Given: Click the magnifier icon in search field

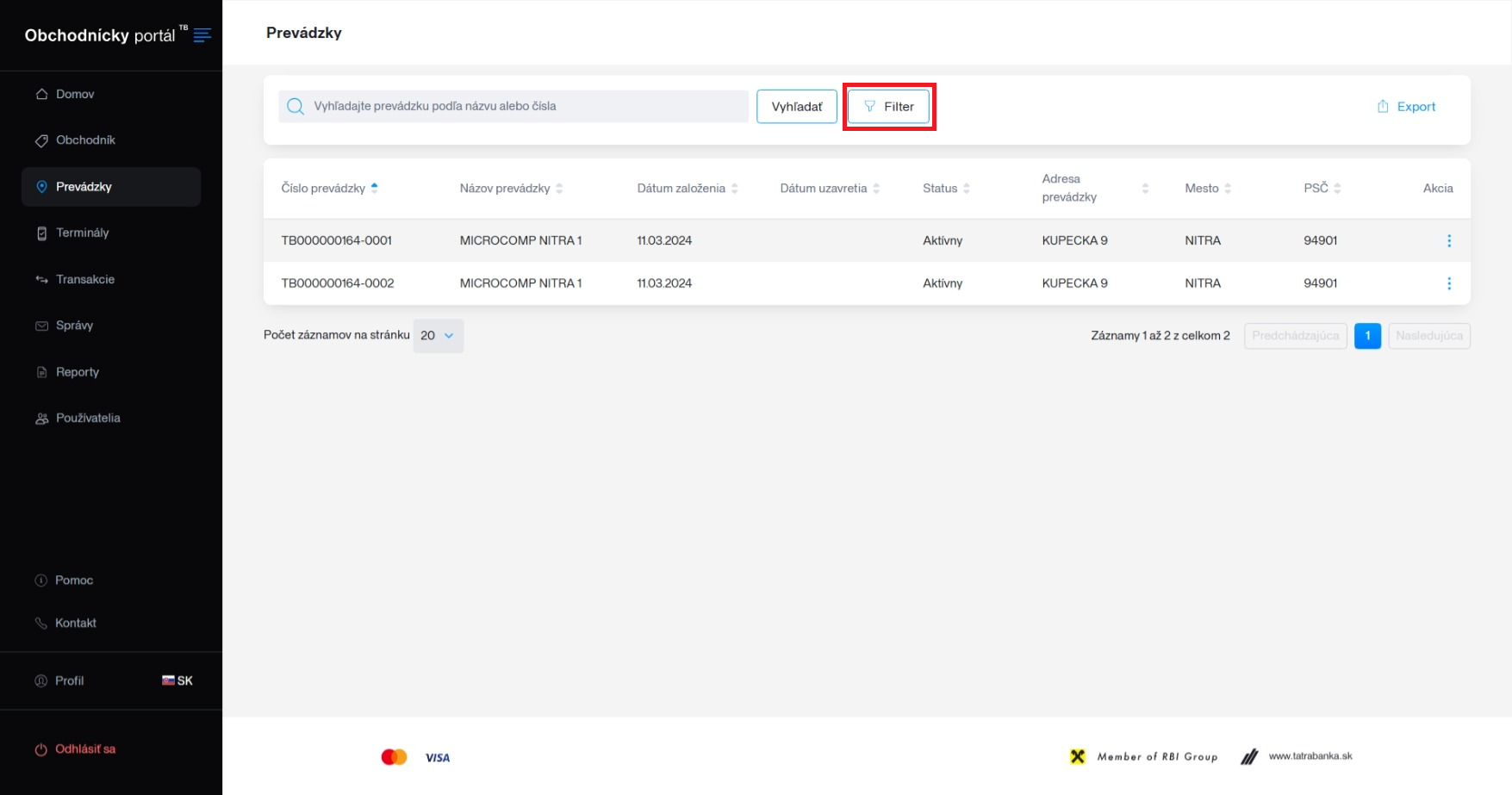Looking at the screenshot, I should coord(296,107).
